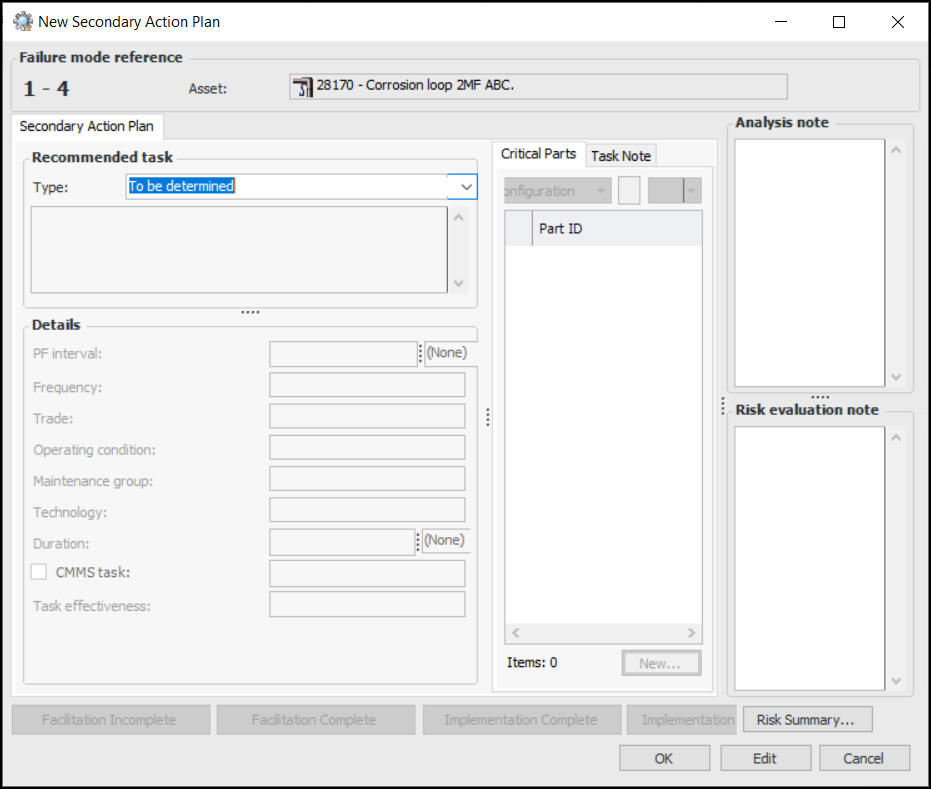
Task: Select the Critical Parts tab
Action: click(x=538, y=154)
